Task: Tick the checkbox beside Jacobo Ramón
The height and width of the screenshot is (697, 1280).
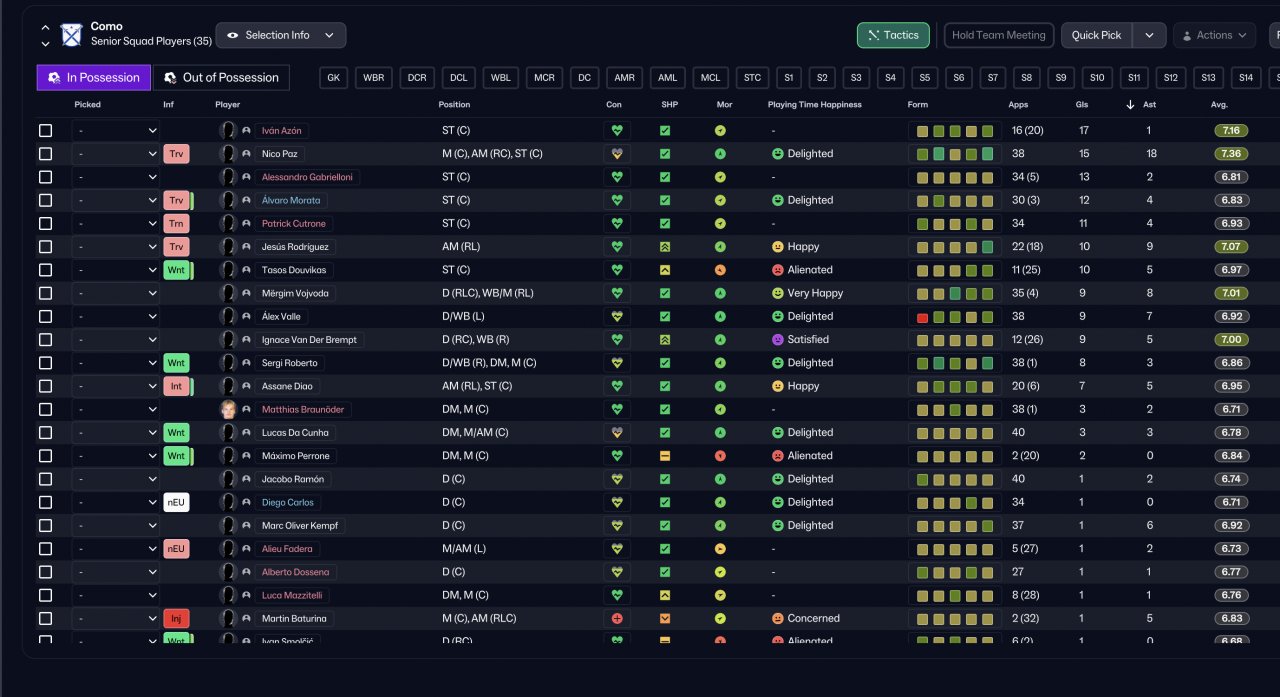Action: coord(45,479)
